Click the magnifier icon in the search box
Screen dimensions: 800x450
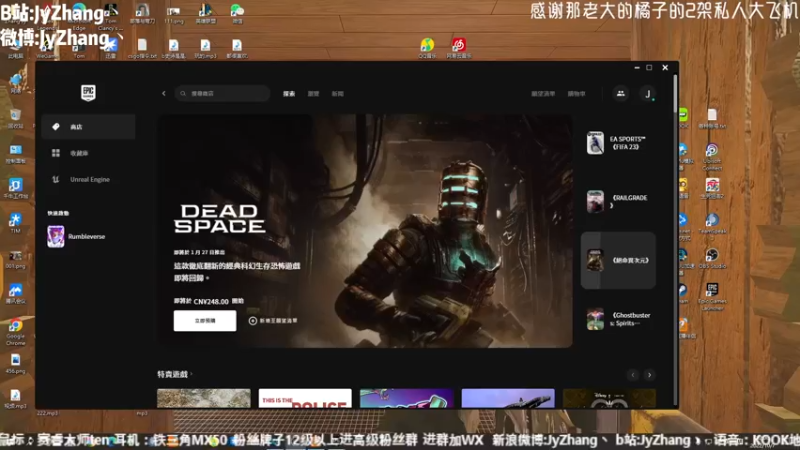pos(183,93)
